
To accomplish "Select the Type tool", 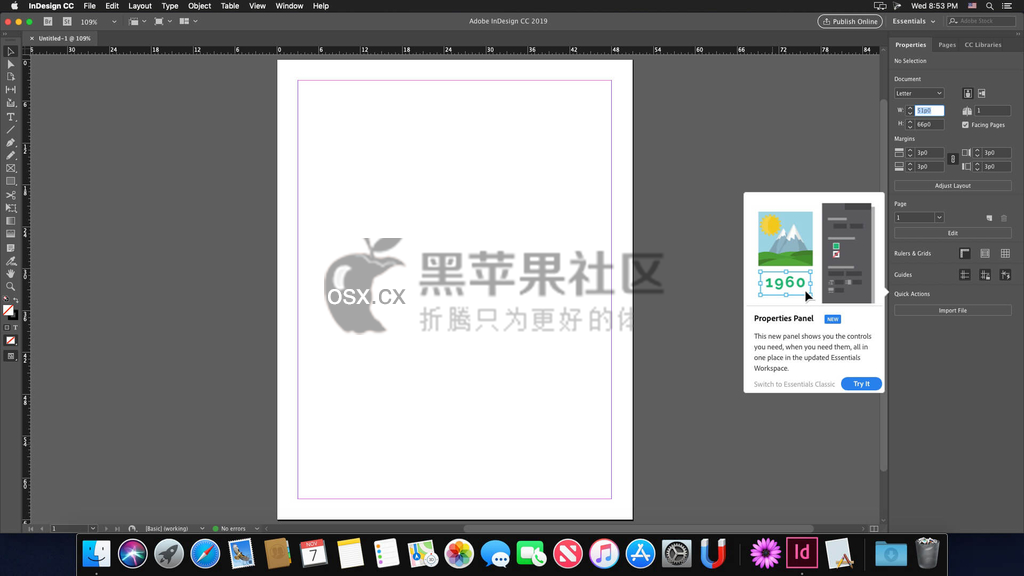I will click(x=10, y=117).
